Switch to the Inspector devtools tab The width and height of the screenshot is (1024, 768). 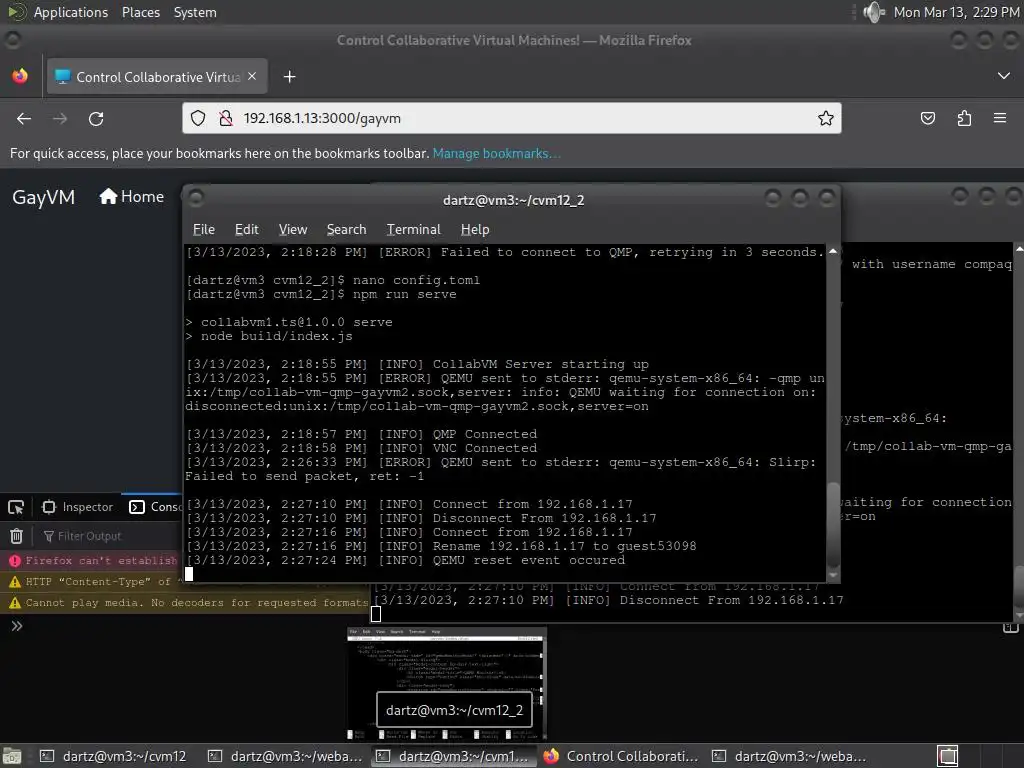point(78,507)
